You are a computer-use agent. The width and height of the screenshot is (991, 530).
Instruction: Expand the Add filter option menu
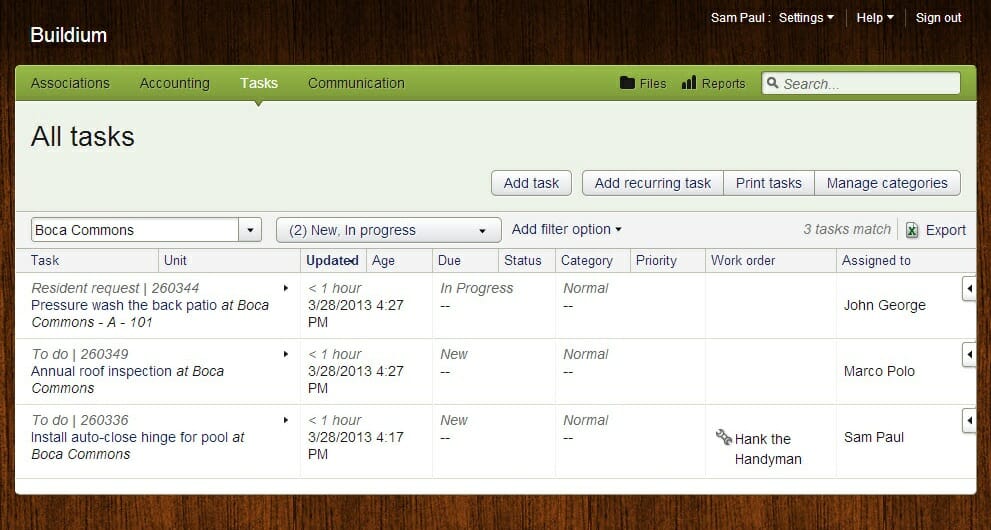[x=566, y=229]
